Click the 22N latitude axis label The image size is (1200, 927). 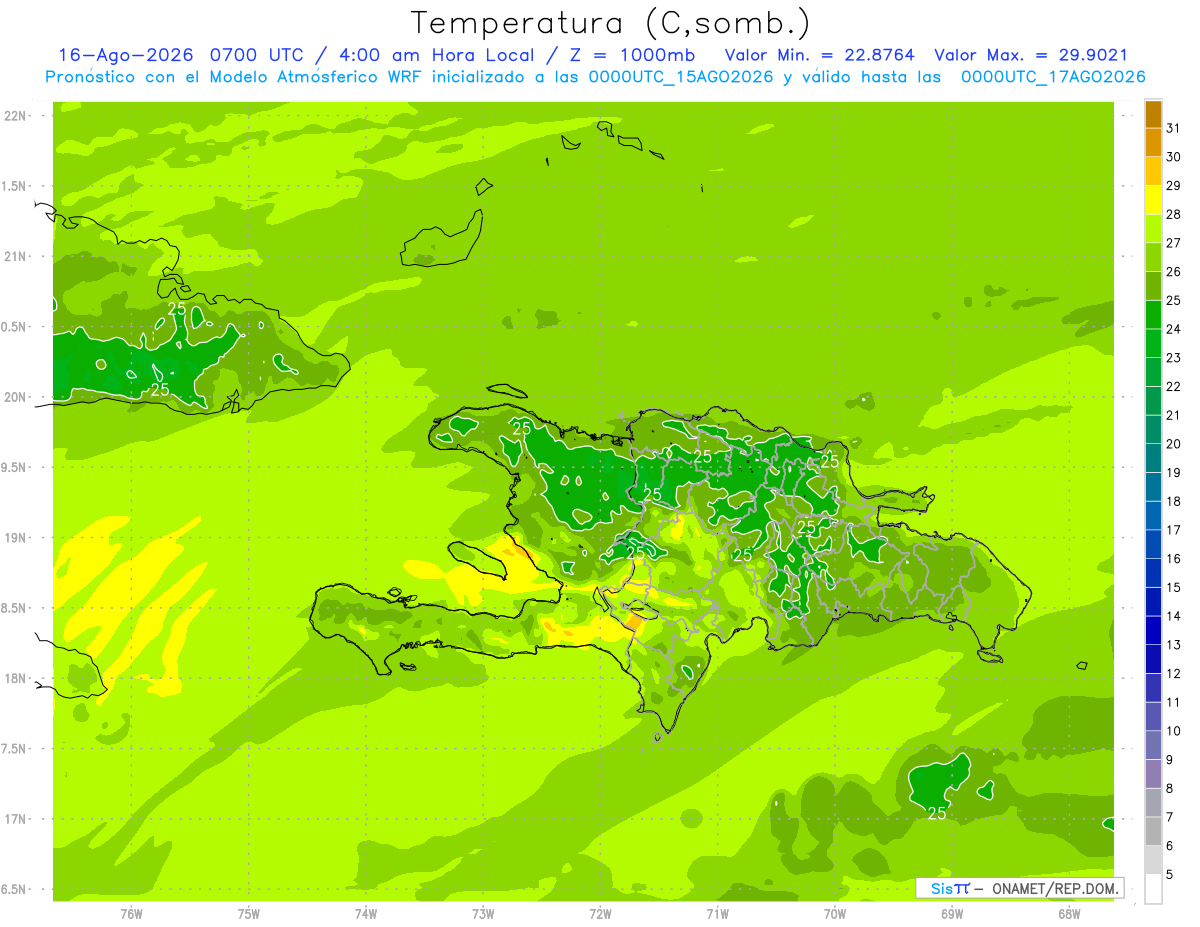(15, 116)
